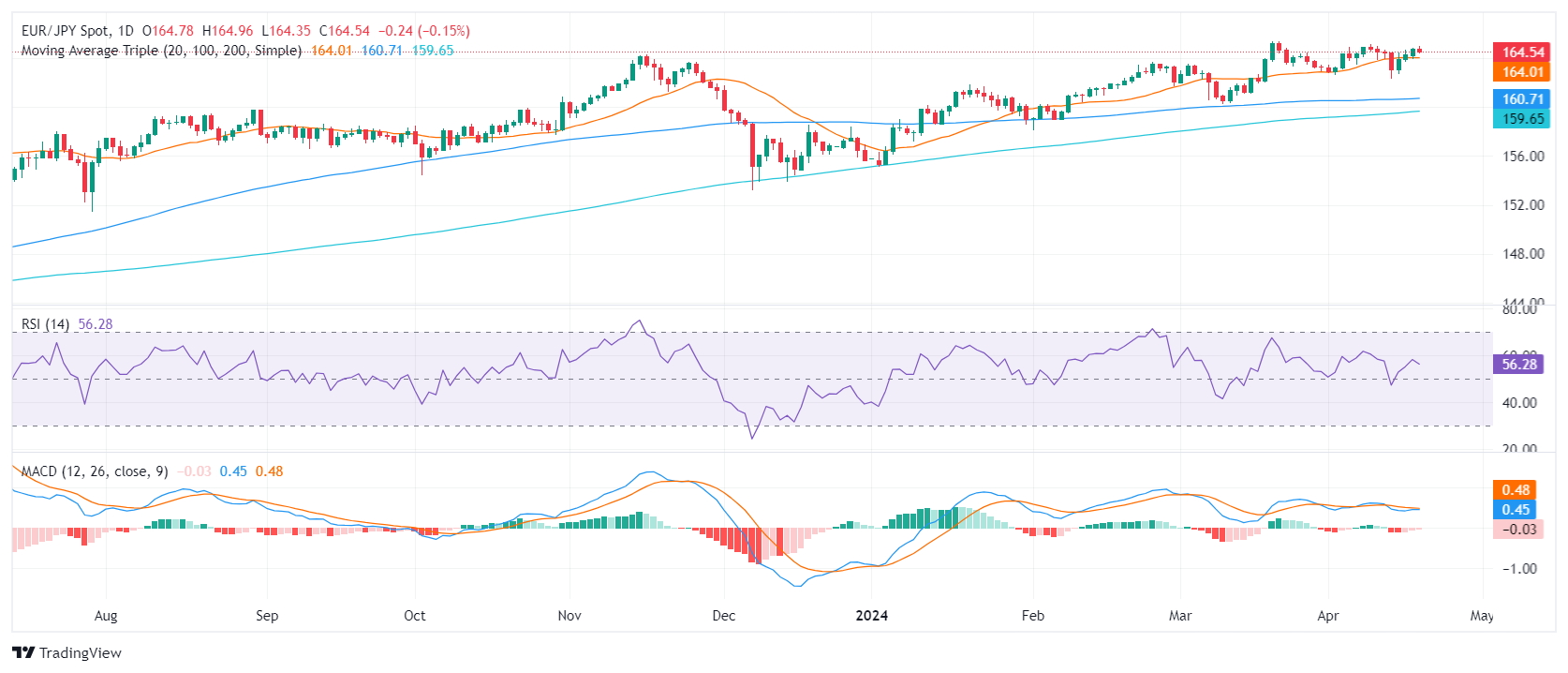Click the 148.00 price scale label

pos(1524,254)
